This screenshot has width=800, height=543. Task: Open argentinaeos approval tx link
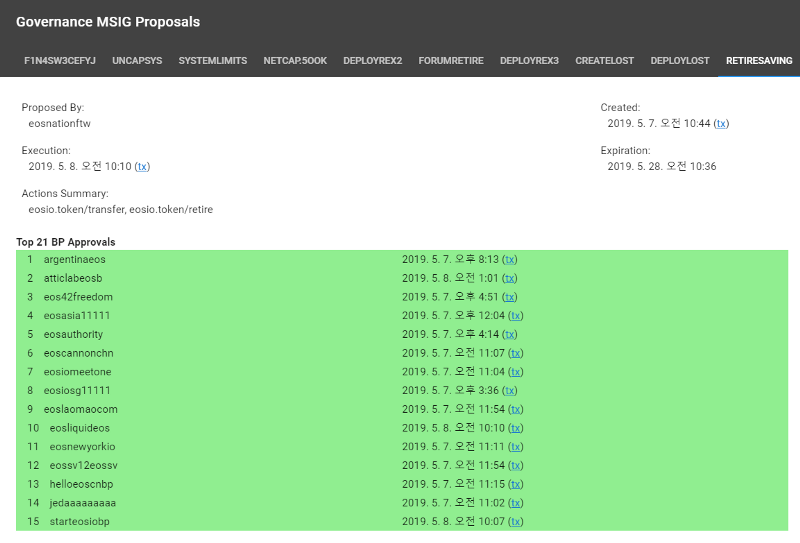click(x=510, y=259)
